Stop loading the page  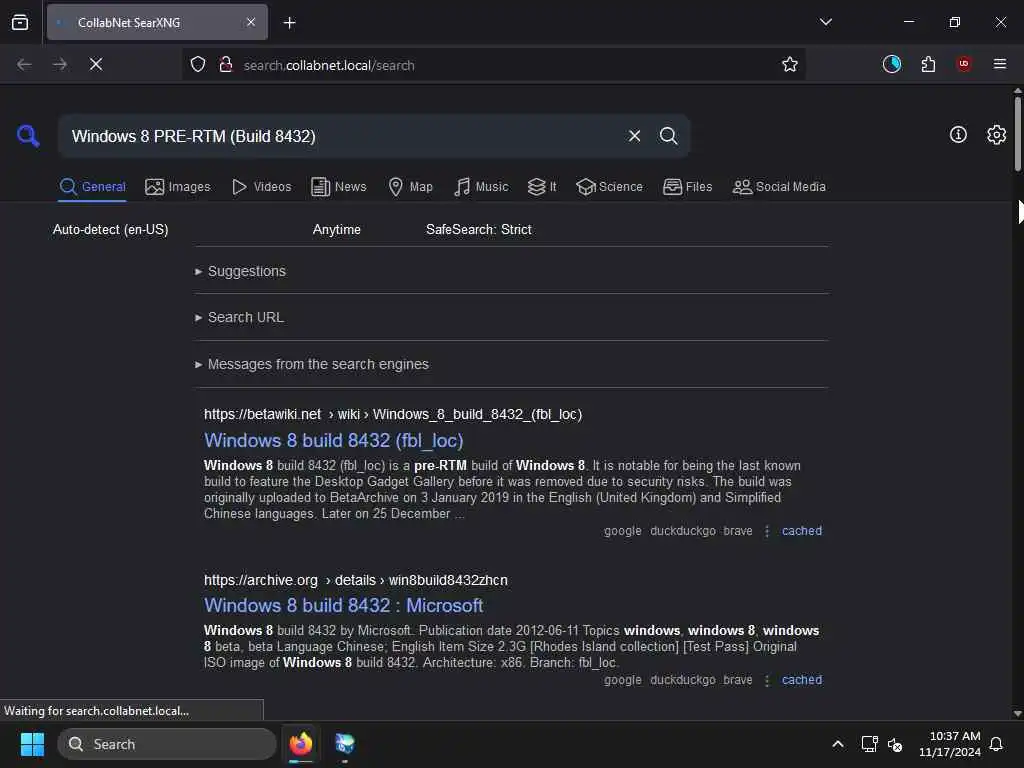[x=96, y=64]
